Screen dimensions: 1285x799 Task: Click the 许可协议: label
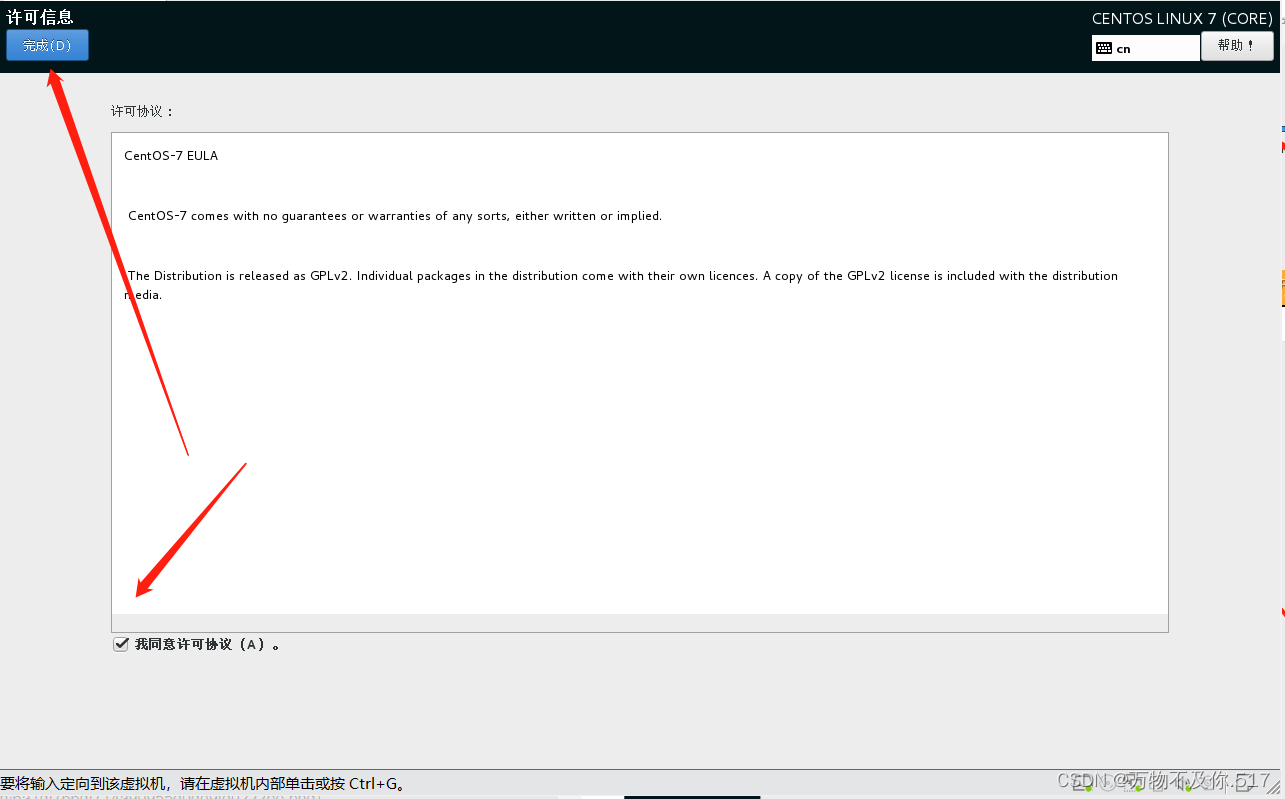pos(143,111)
